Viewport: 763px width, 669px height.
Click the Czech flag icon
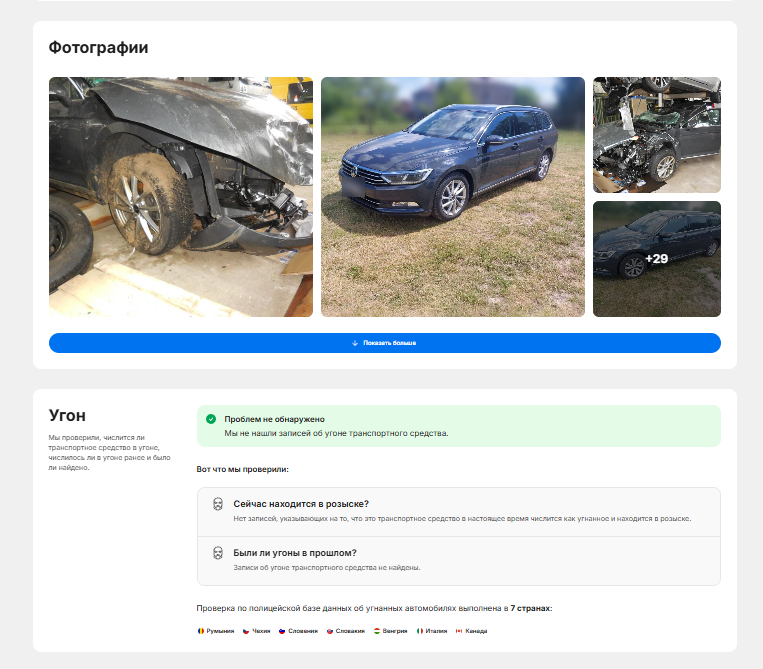[x=246, y=631]
